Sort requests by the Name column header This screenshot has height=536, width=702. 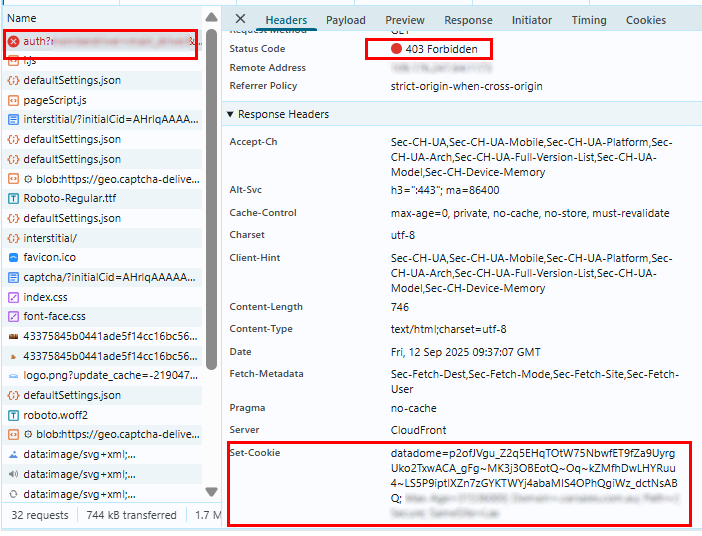pyautogui.click(x=22, y=18)
